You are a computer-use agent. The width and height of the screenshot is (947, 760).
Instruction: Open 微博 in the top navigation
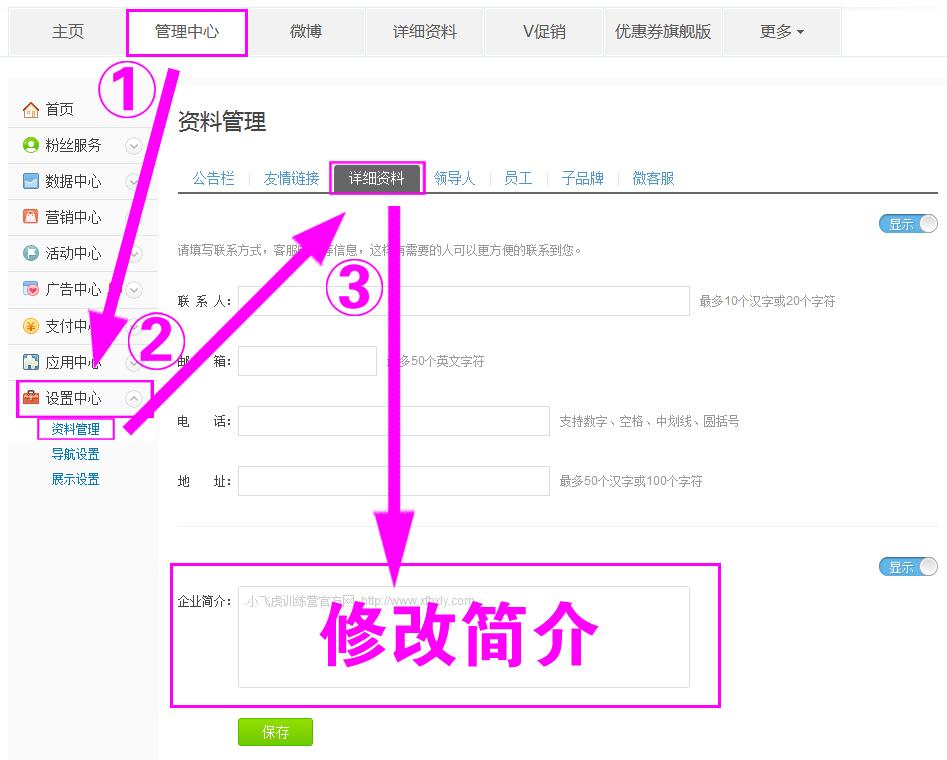306,32
